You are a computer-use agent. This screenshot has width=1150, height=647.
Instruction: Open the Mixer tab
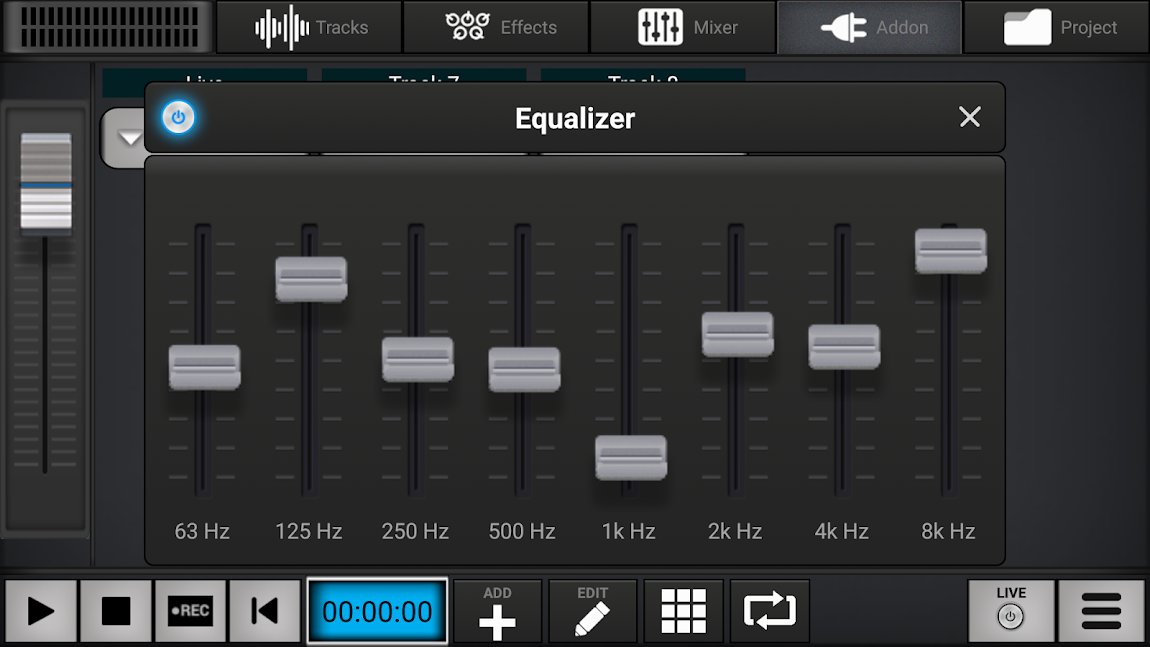click(x=683, y=27)
